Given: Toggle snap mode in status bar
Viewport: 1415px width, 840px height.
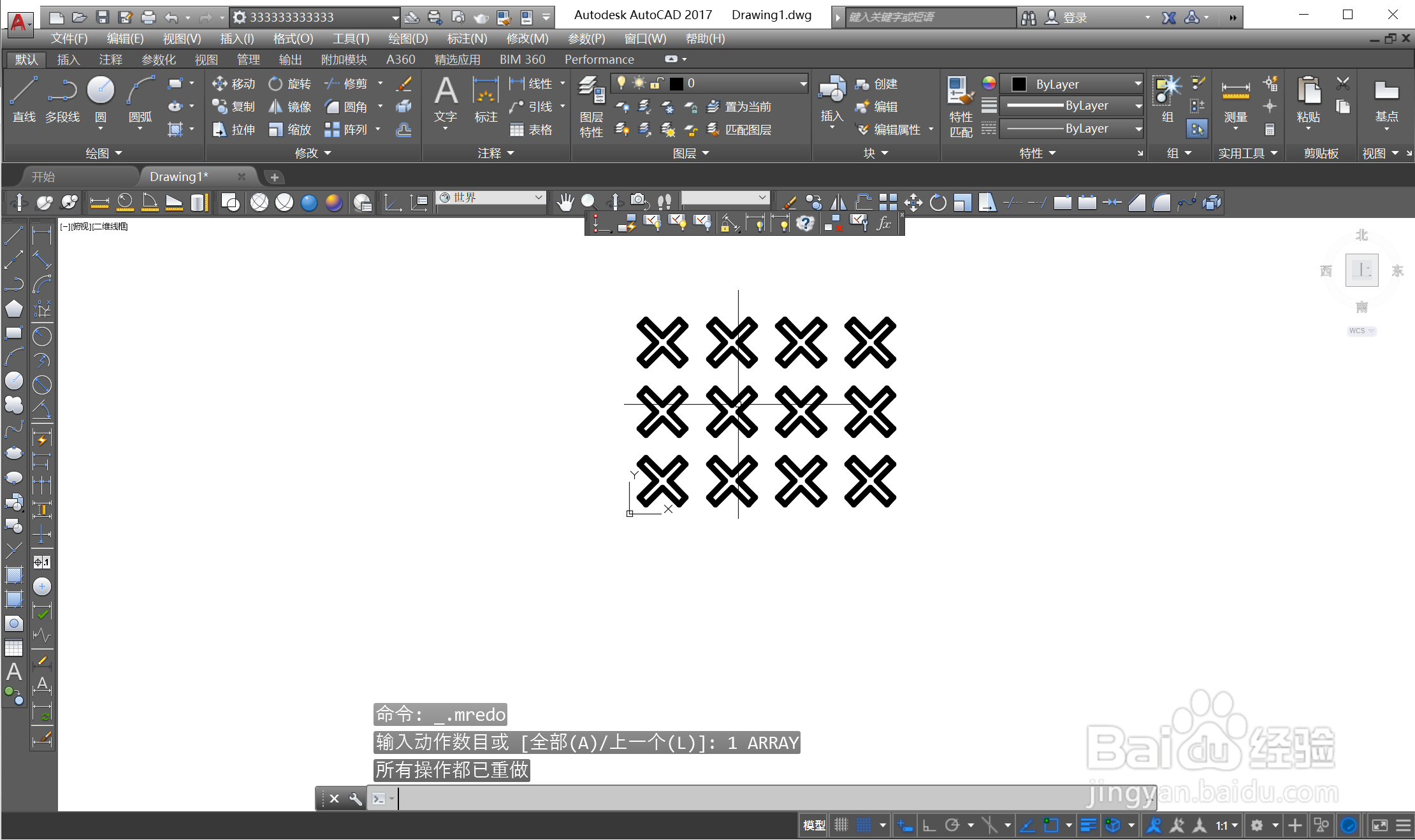Looking at the screenshot, I should click(864, 825).
